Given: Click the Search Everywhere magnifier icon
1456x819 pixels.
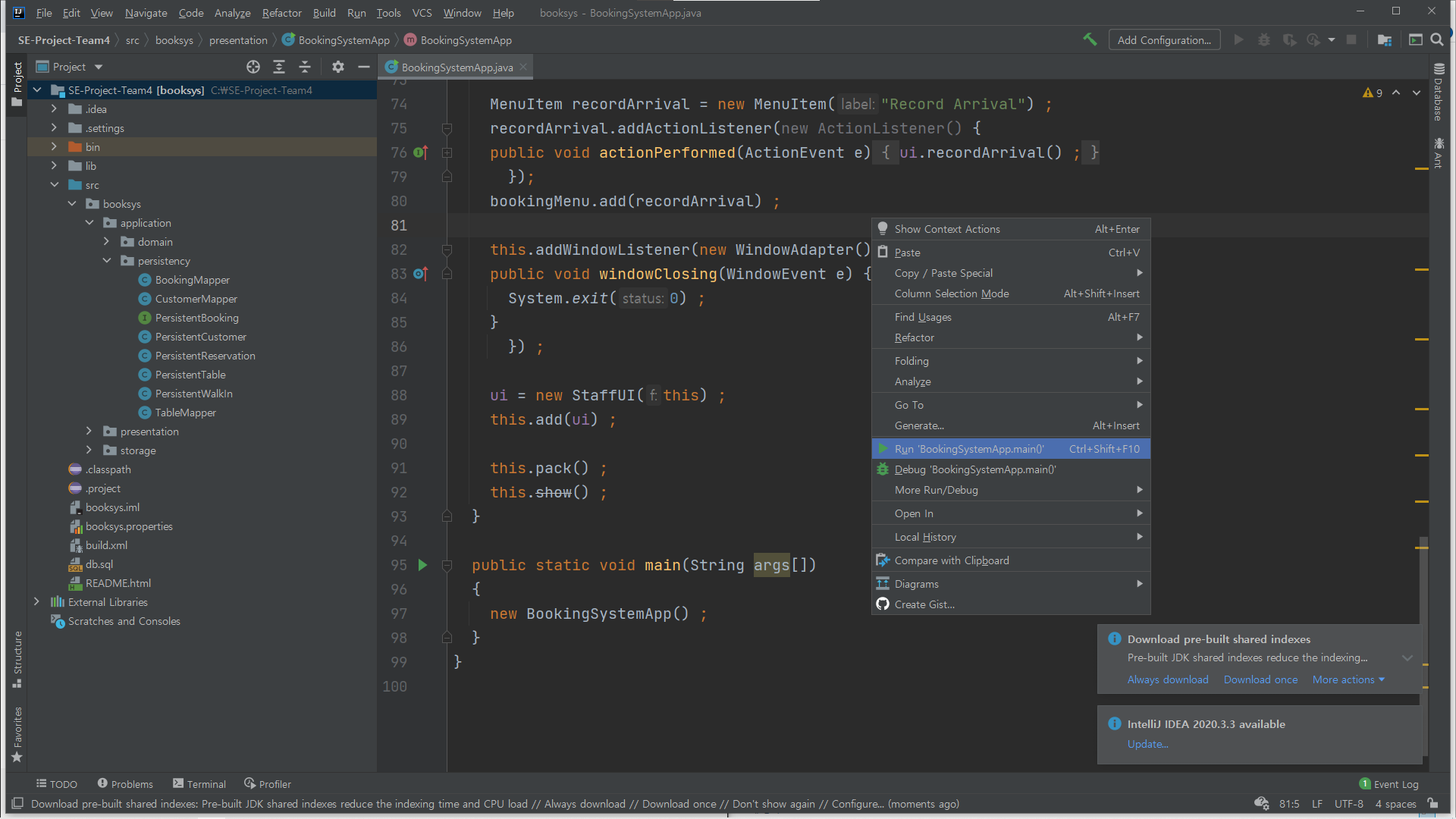Looking at the screenshot, I should 1436,39.
